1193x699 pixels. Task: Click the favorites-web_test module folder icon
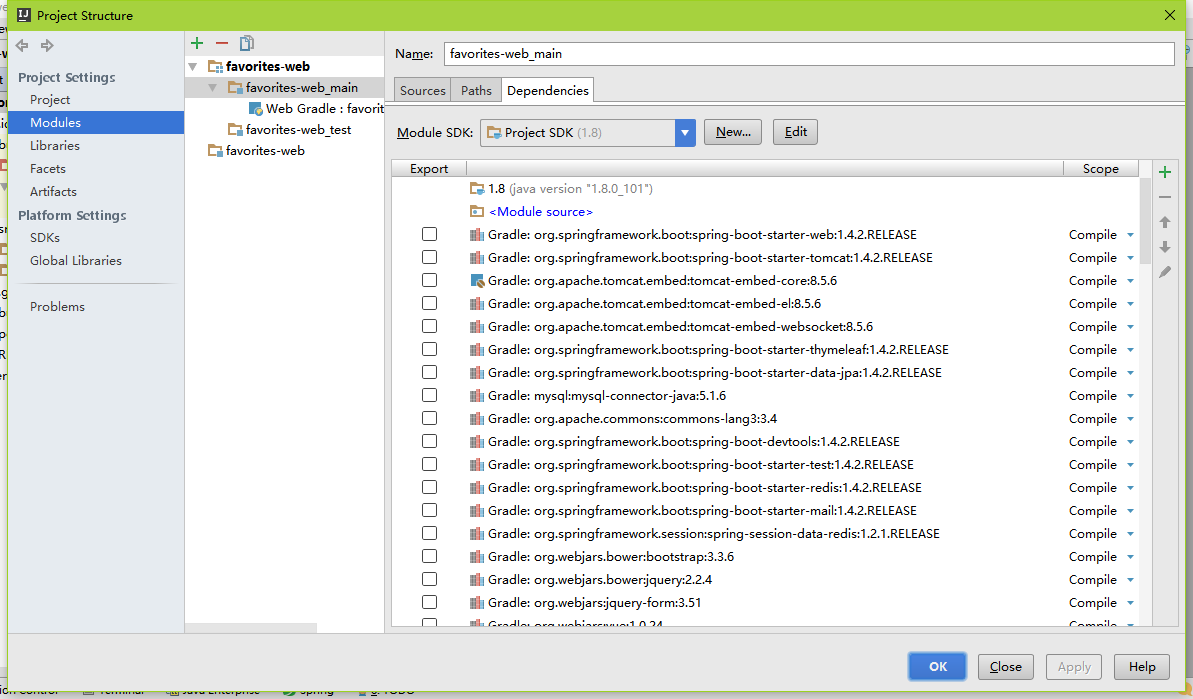coord(235,129)
